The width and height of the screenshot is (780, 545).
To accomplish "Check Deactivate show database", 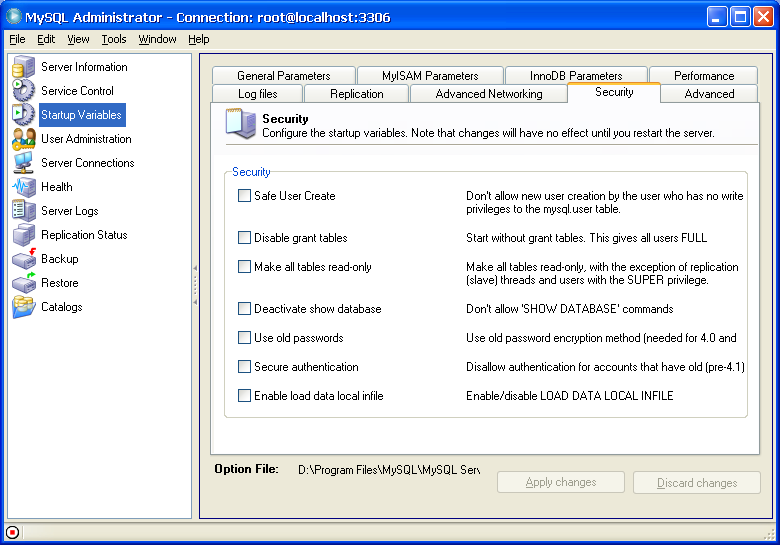I will coord(244,309).
